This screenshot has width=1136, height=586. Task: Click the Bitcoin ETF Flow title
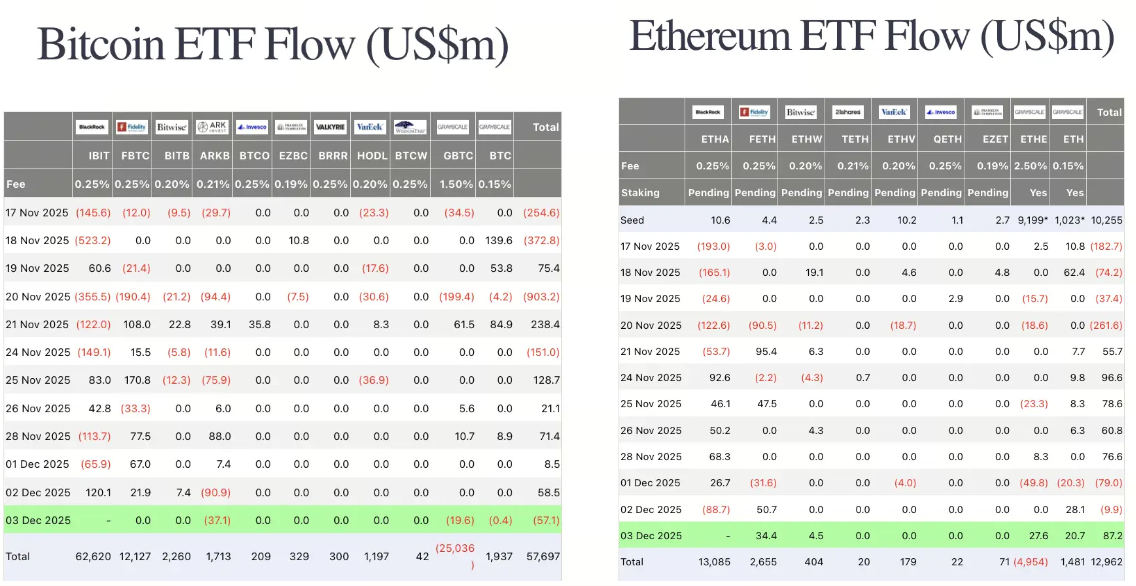point(272,45)
